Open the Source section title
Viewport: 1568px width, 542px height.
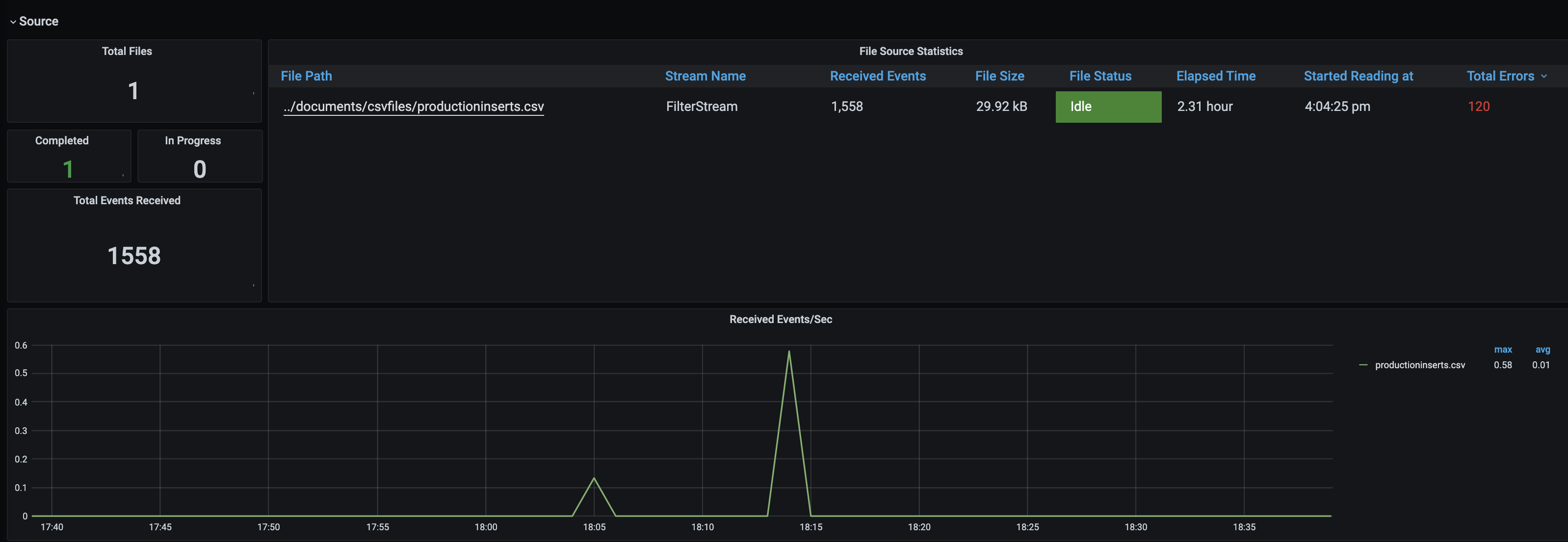tap(39, 21)
